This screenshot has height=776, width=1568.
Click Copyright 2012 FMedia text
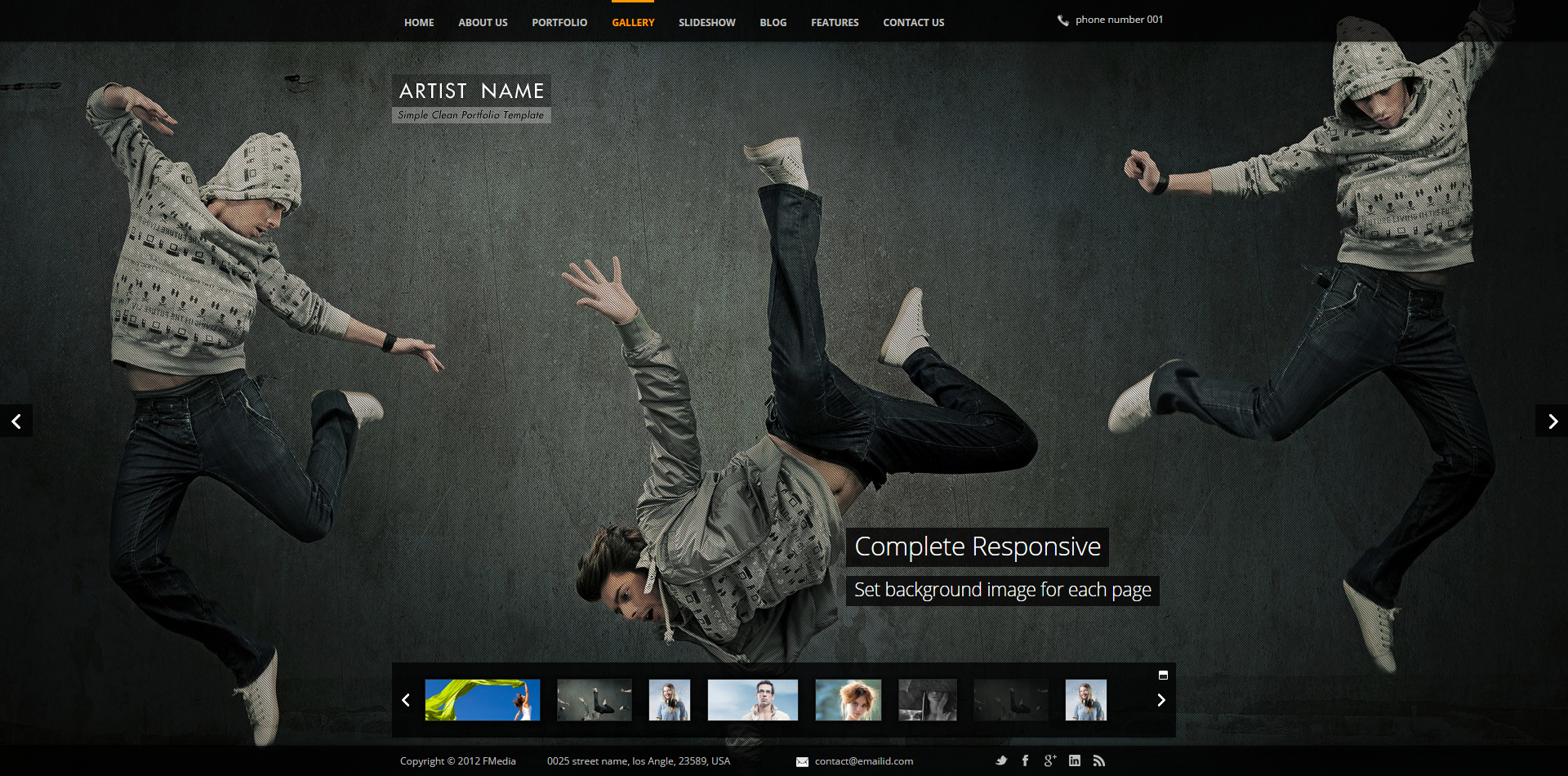coord(458,761)
